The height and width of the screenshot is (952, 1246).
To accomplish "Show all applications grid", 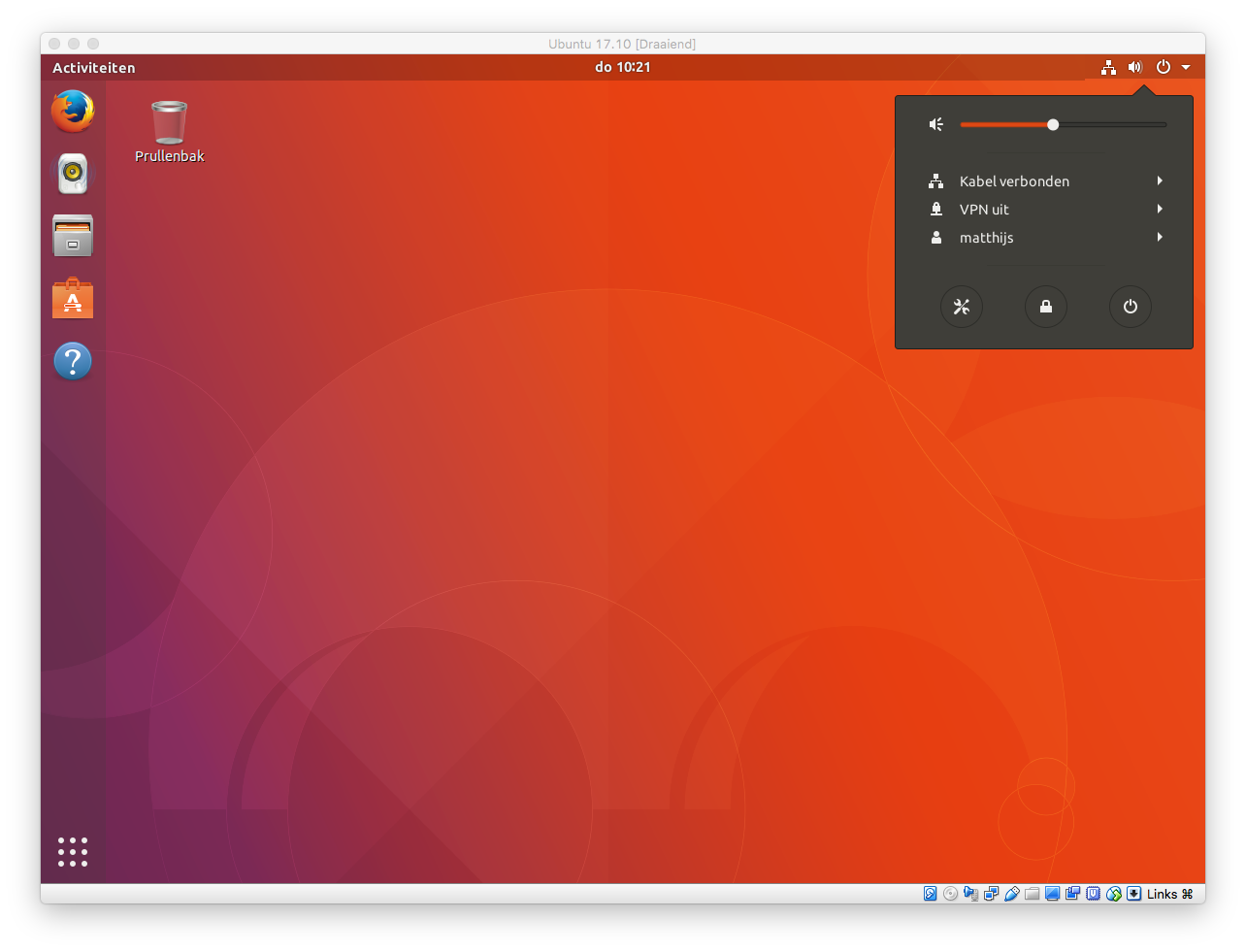I will [73, 852].
